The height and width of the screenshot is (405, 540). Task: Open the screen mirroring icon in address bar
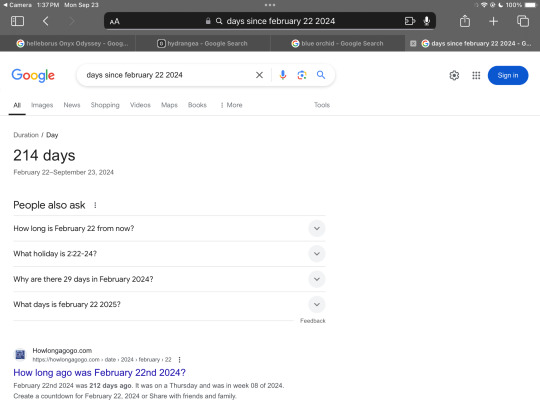point(409,21)
